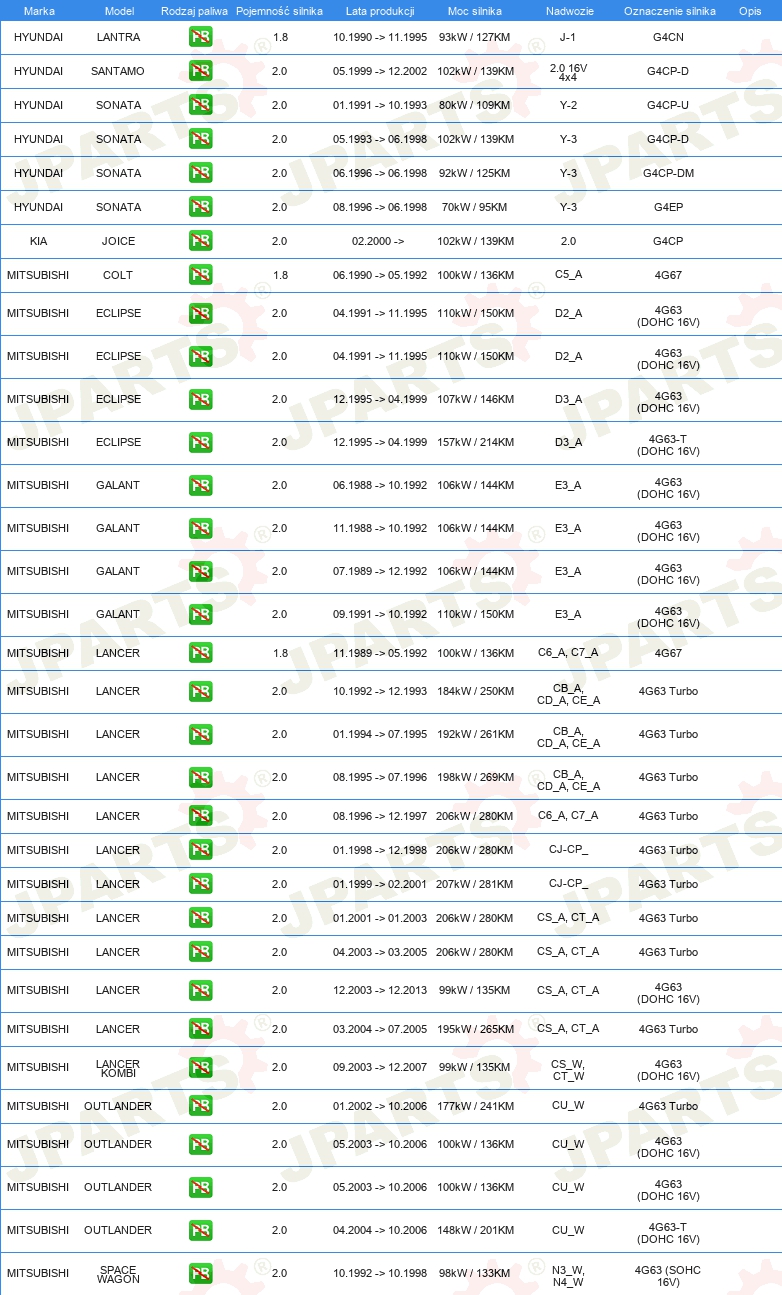Click the Lata produkcji column header
Image resolution: width=782 pixels, height=1295 pixels.
(x=380, y=11)
